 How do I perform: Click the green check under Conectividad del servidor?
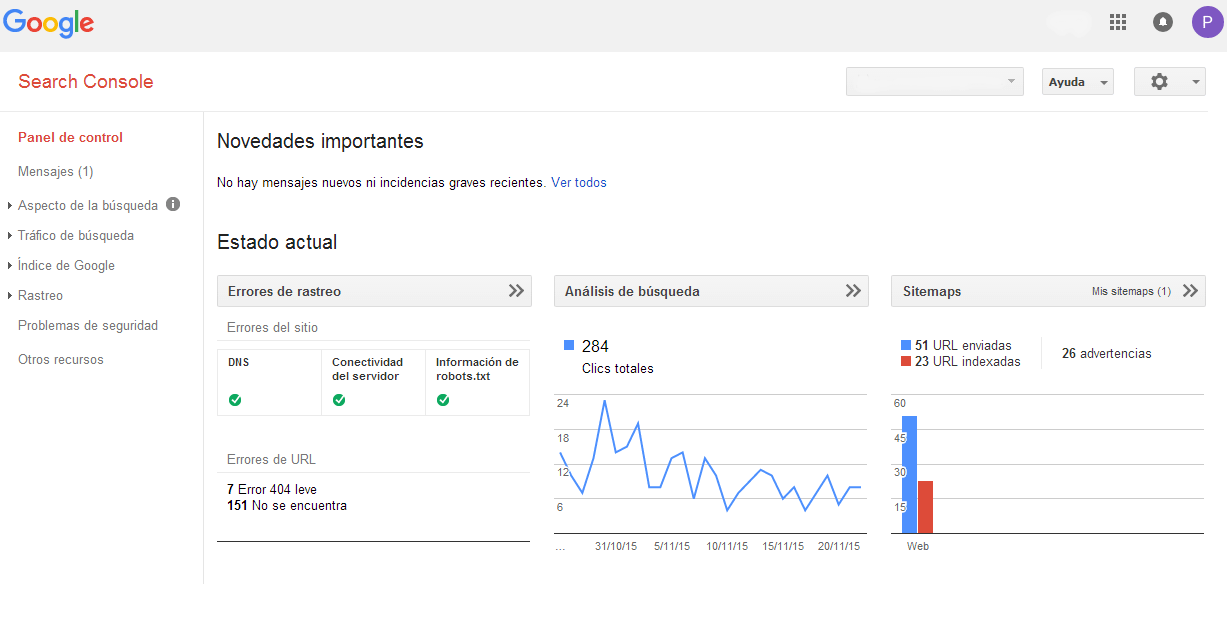[x=339, y=400]
